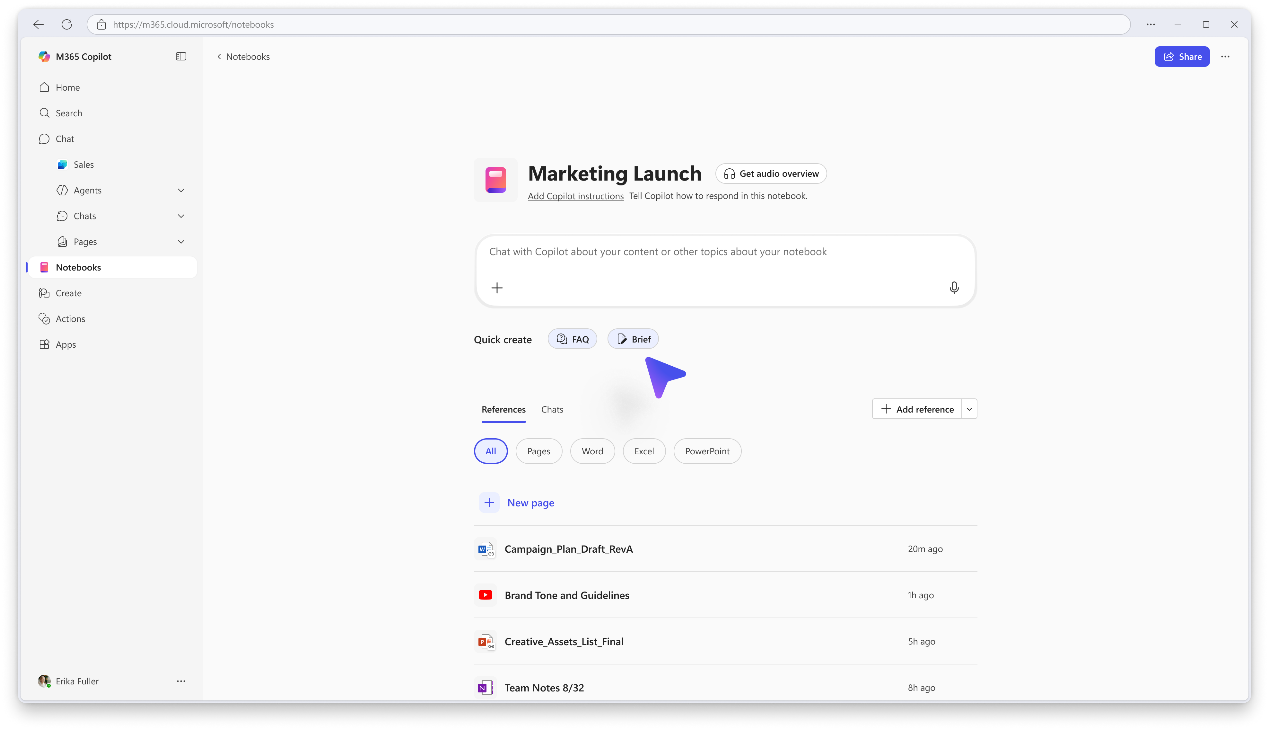
Task: Click the more options ellipsis beside Share
Action: tap(1225, 57)
